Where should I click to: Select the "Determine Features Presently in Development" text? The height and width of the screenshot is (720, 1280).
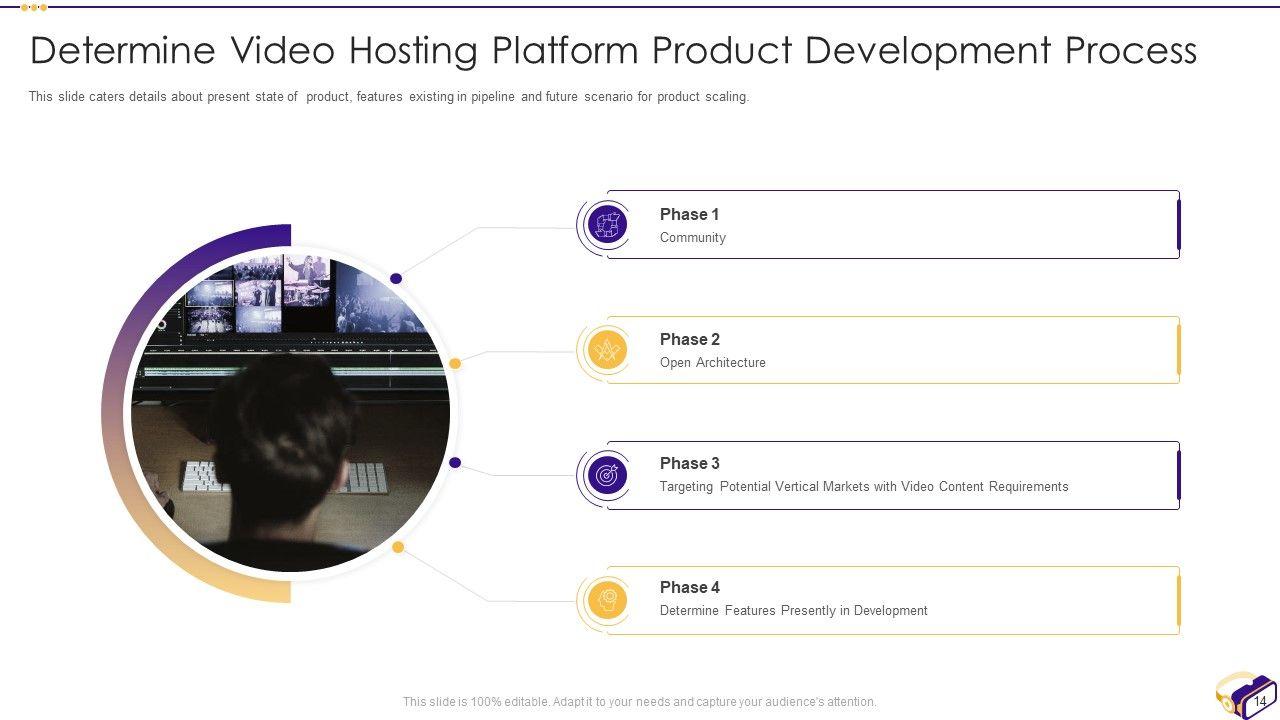pyautogui.click(x=793, y=611)
